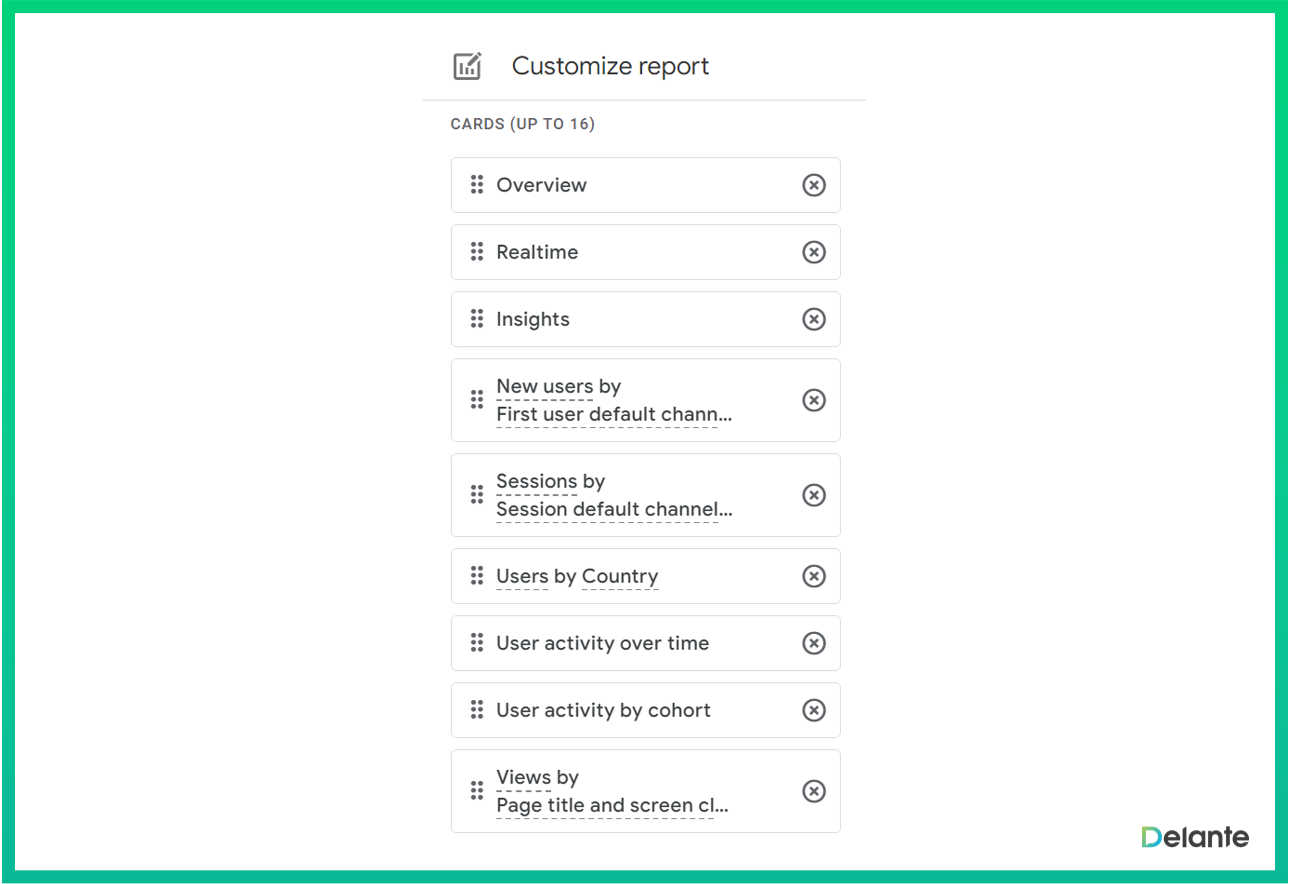
Task: Change the 'Sessions' metric selector
Action: pyautogui.click(x=537, y=482)
